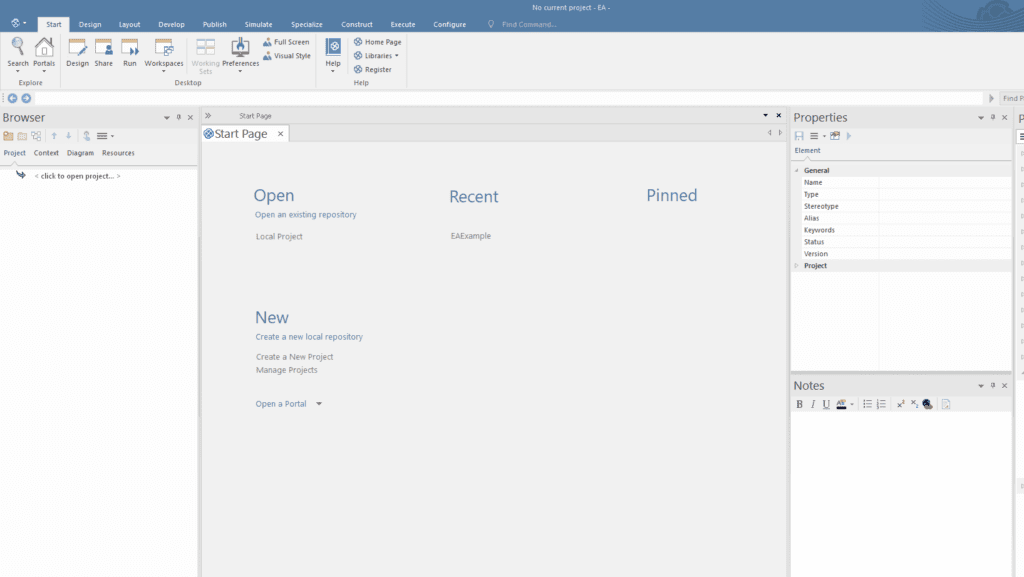1024x577 pixels.
Task: Select the Context tab in the Browser panel
Action: coord(46,152)
